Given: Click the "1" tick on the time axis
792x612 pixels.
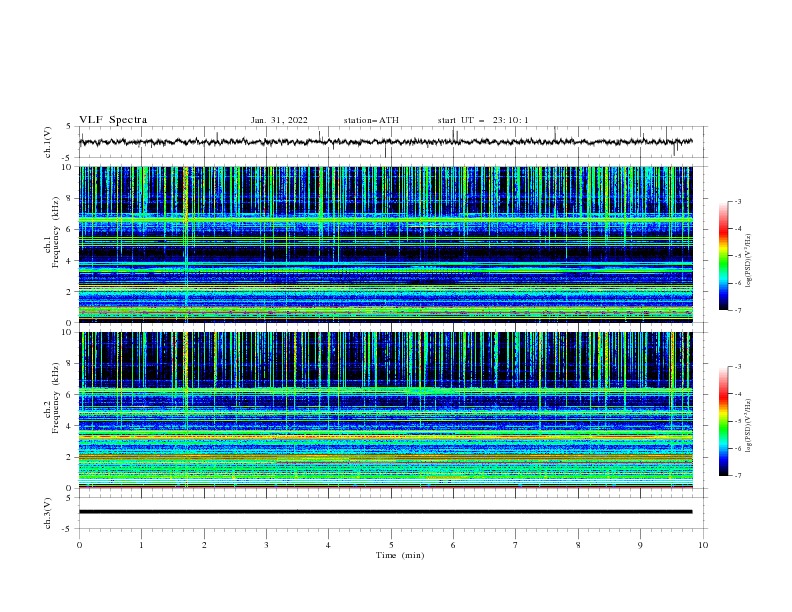Looking at the screenshot, I should (x=141, y=545).
